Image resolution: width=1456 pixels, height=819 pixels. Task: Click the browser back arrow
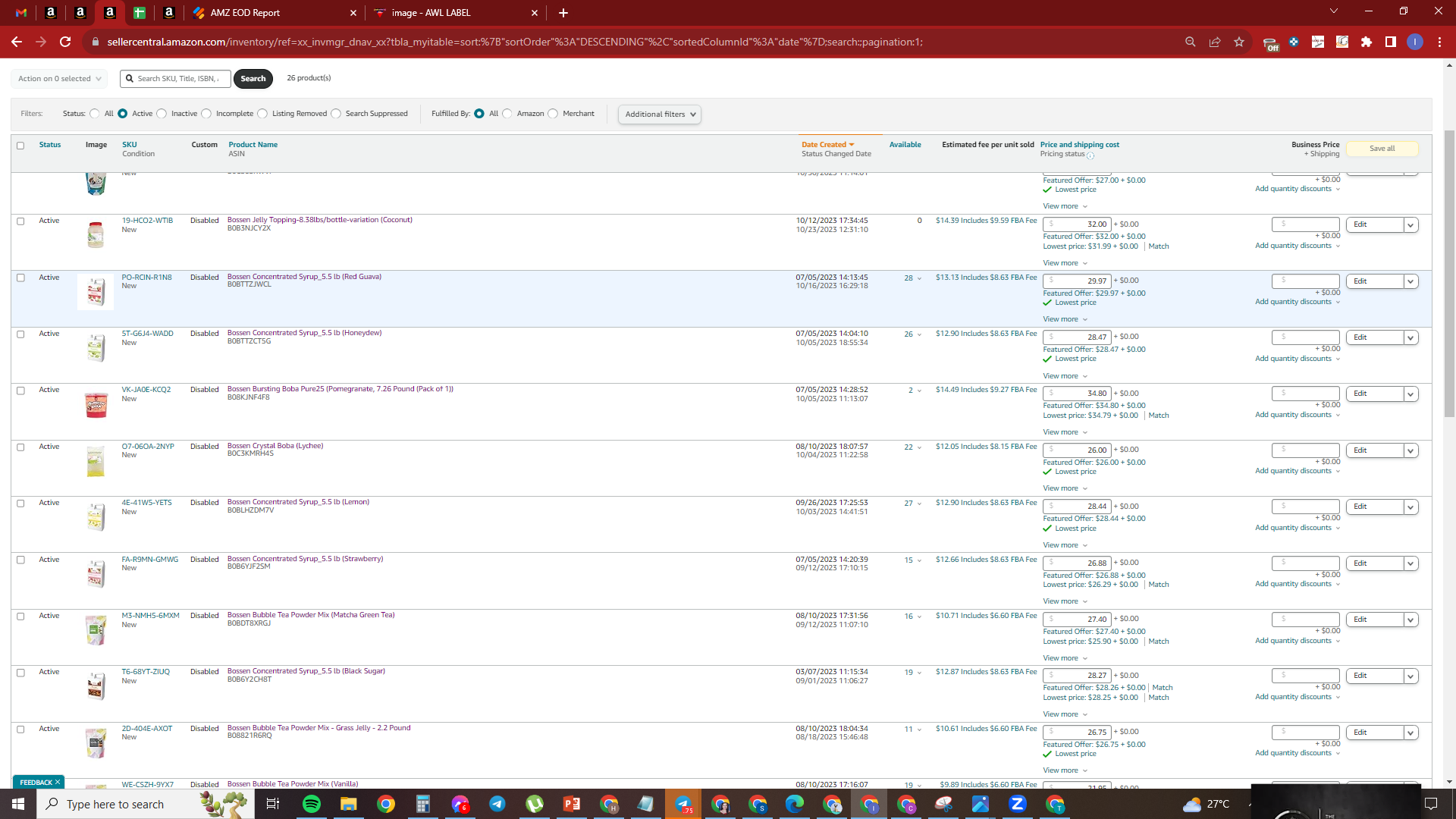(x=17, y=42)
